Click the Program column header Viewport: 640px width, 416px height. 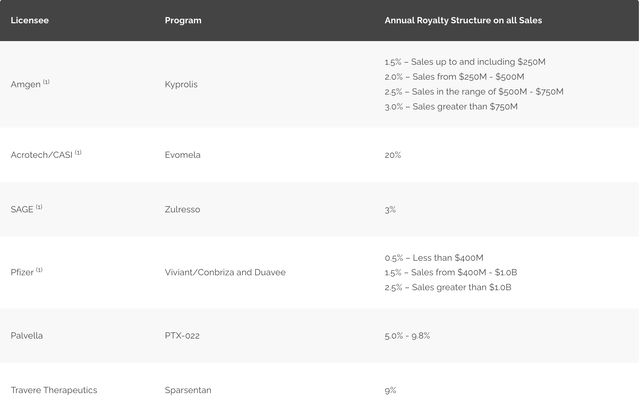(183, 20)
